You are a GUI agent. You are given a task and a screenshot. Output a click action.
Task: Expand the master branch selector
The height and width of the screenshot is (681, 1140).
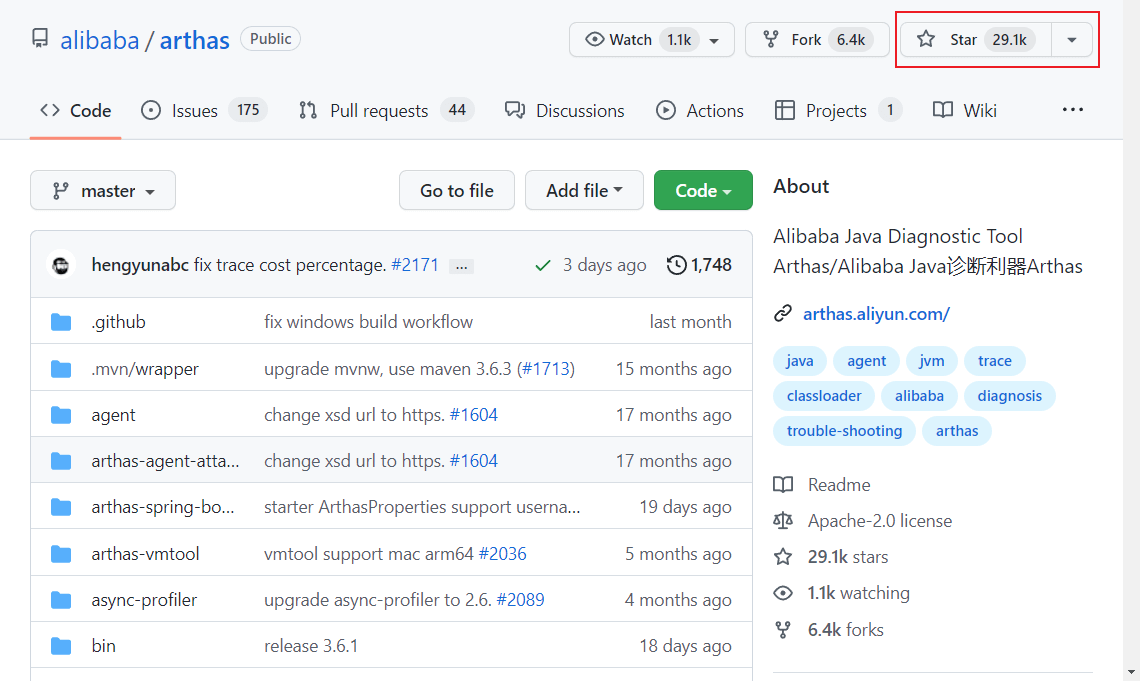click(103, 191)
